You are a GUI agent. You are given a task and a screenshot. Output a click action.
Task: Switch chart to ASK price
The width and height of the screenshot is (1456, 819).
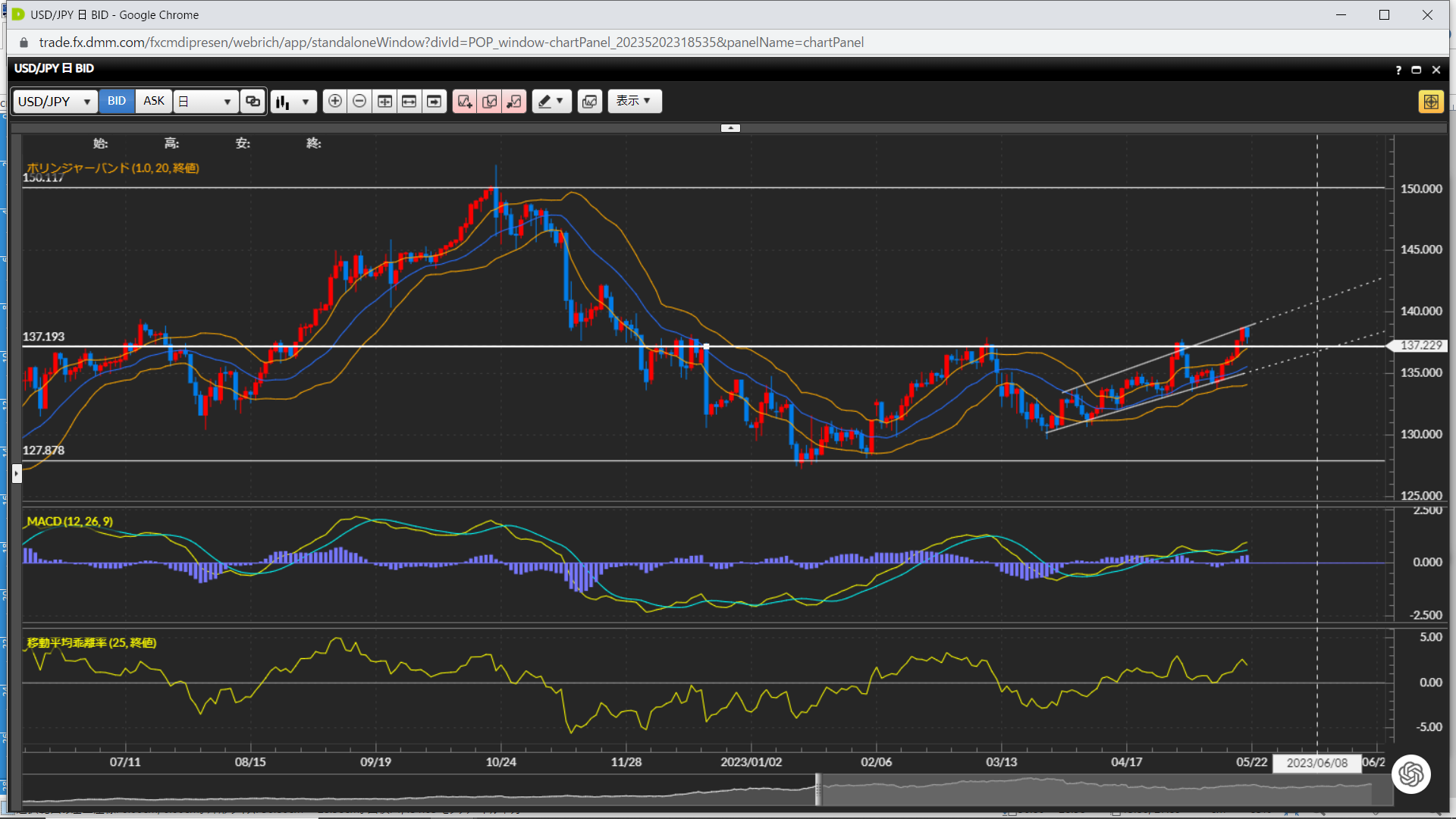[x=154, y=101]
